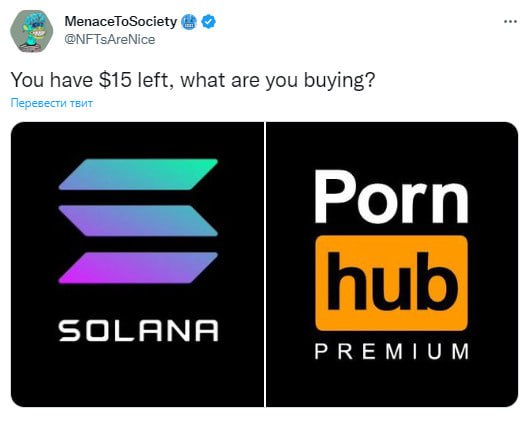
Task: Click the white Porn logo text
Action: click(391, 196)
